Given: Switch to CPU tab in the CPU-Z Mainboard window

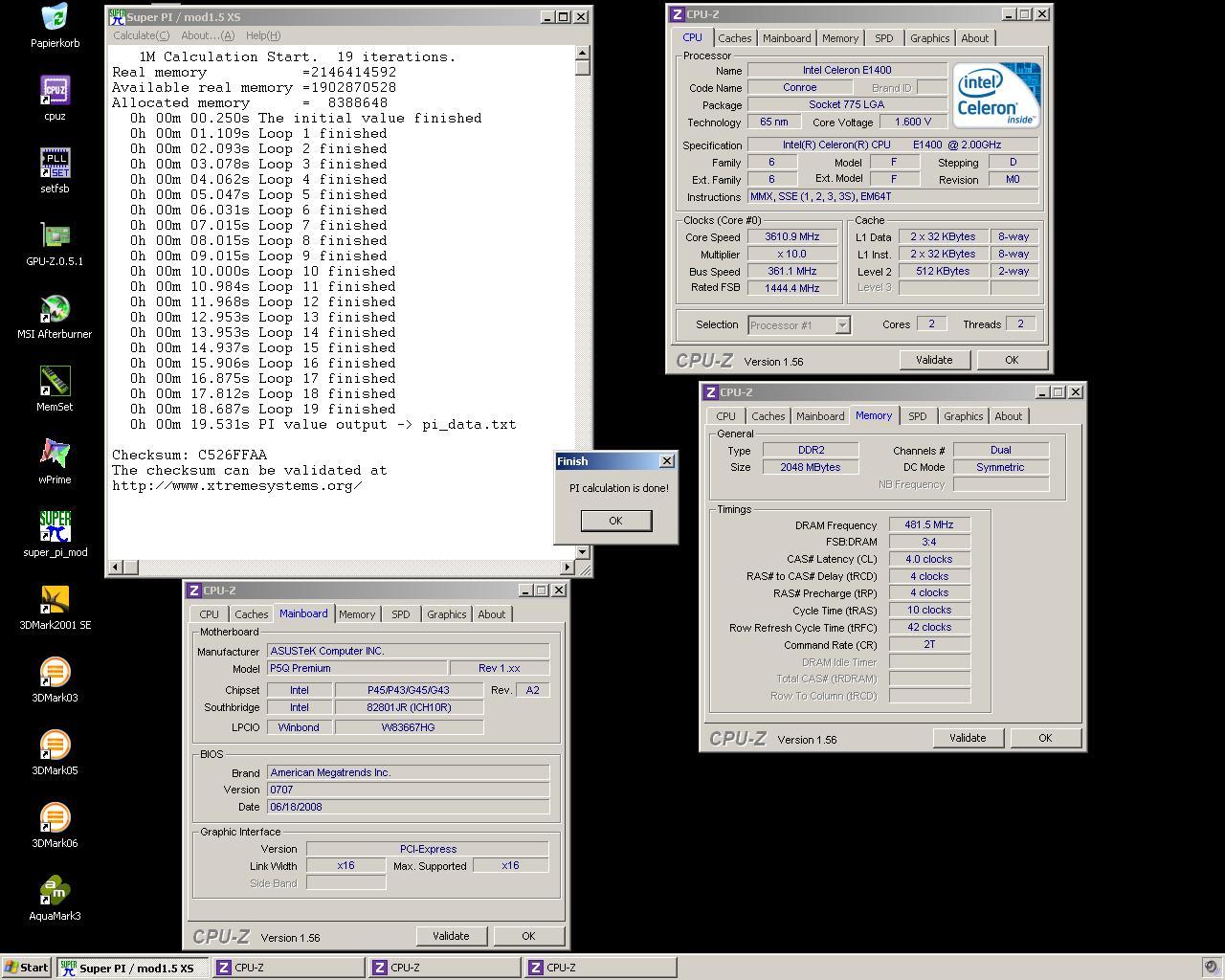Looking at the screenshot, I should coord(209,614).
